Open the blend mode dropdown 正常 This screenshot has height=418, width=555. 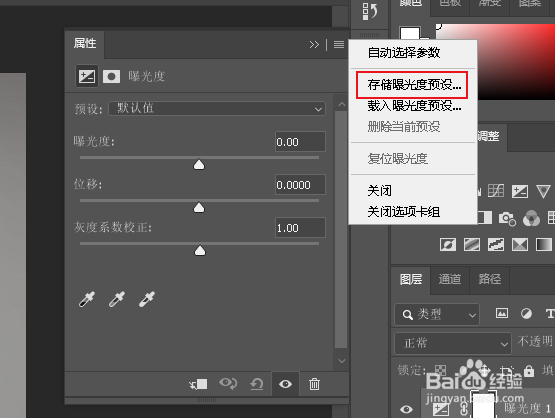tap(453, 343)
